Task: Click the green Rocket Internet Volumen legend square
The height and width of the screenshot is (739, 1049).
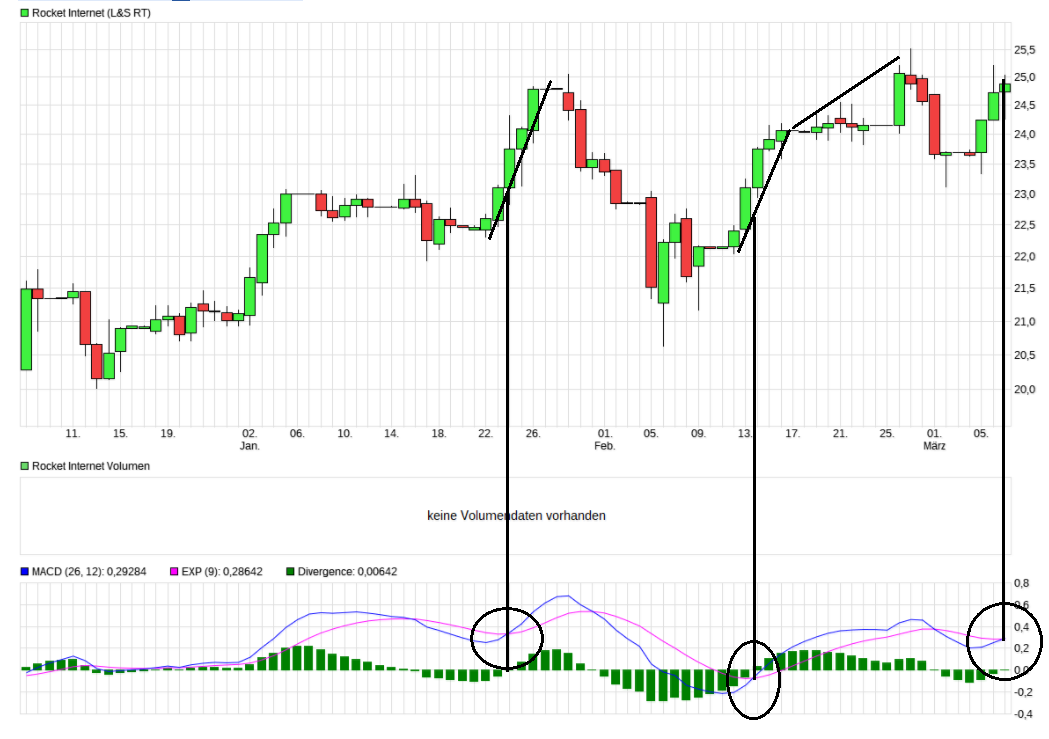Action: point(25,466)
